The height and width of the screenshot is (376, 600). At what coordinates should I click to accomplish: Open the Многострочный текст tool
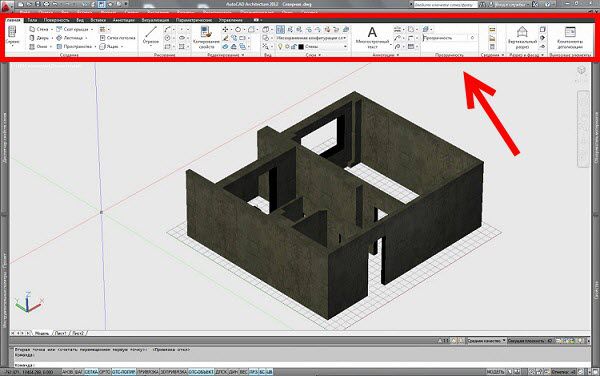[372, 37]
